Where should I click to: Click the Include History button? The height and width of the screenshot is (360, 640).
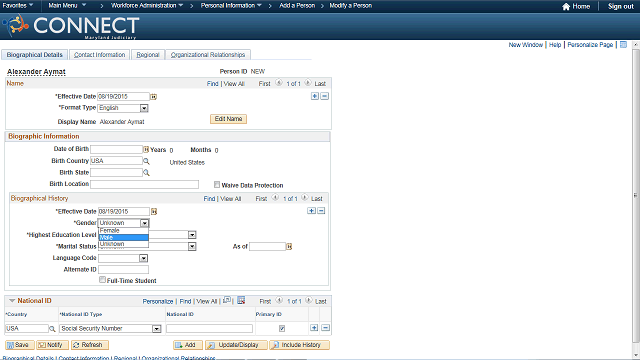click(x=300, y=345)
